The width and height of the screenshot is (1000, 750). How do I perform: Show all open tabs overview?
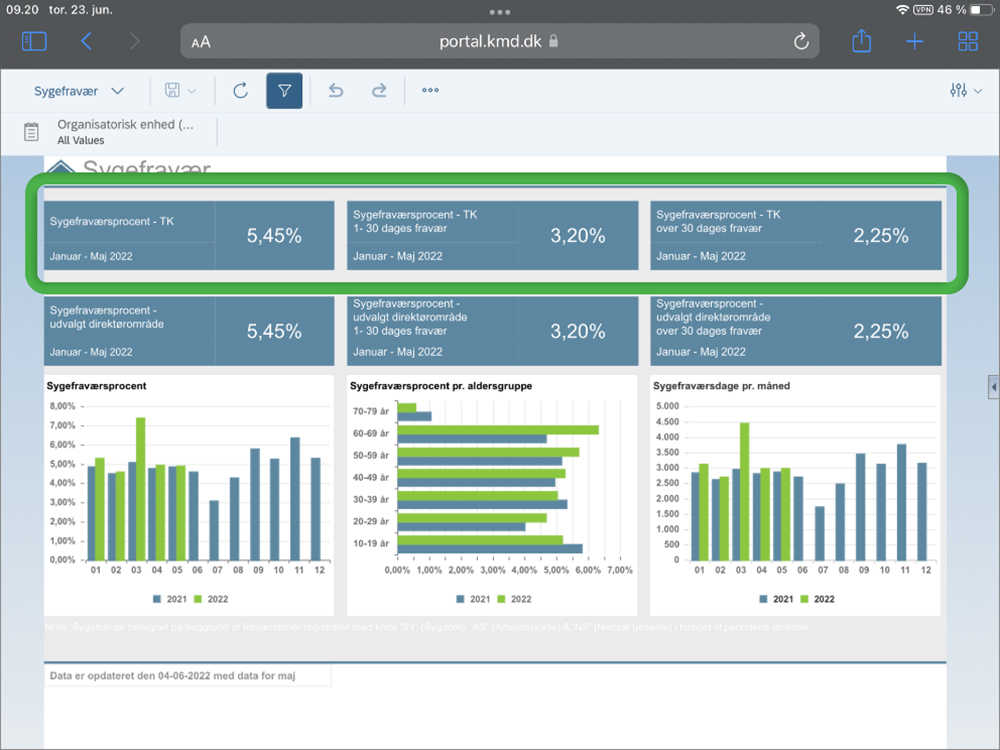(967, 41)
